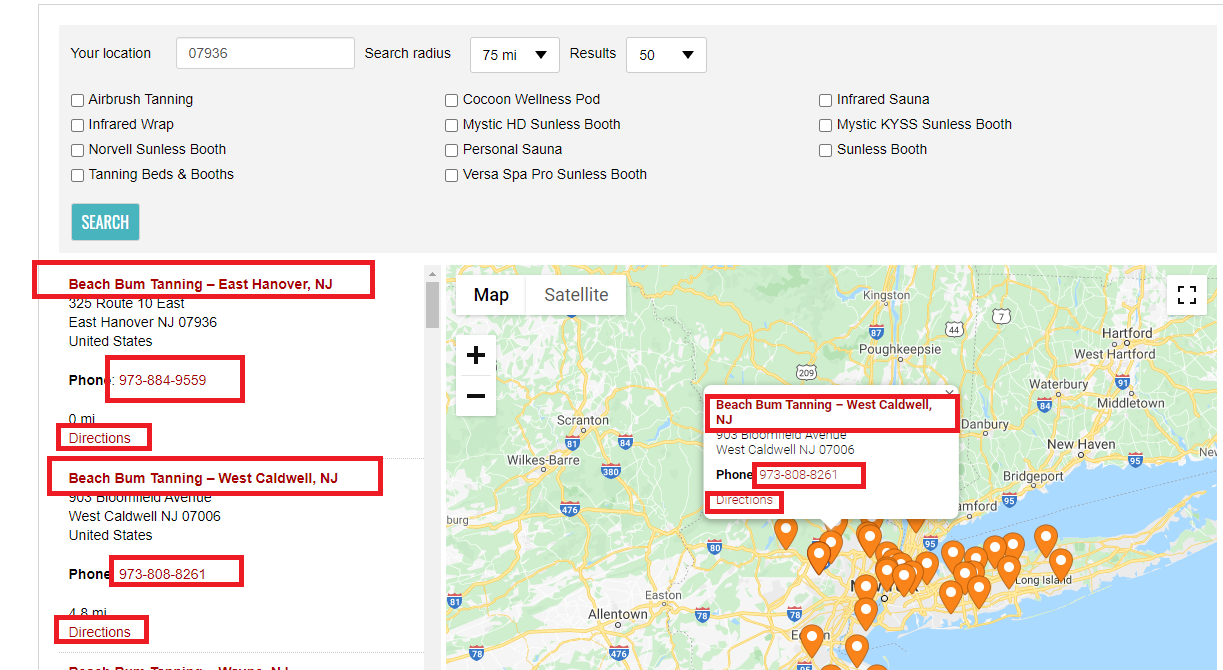Check the Cocoon Wellness Pod checkbox

point(452,100)
